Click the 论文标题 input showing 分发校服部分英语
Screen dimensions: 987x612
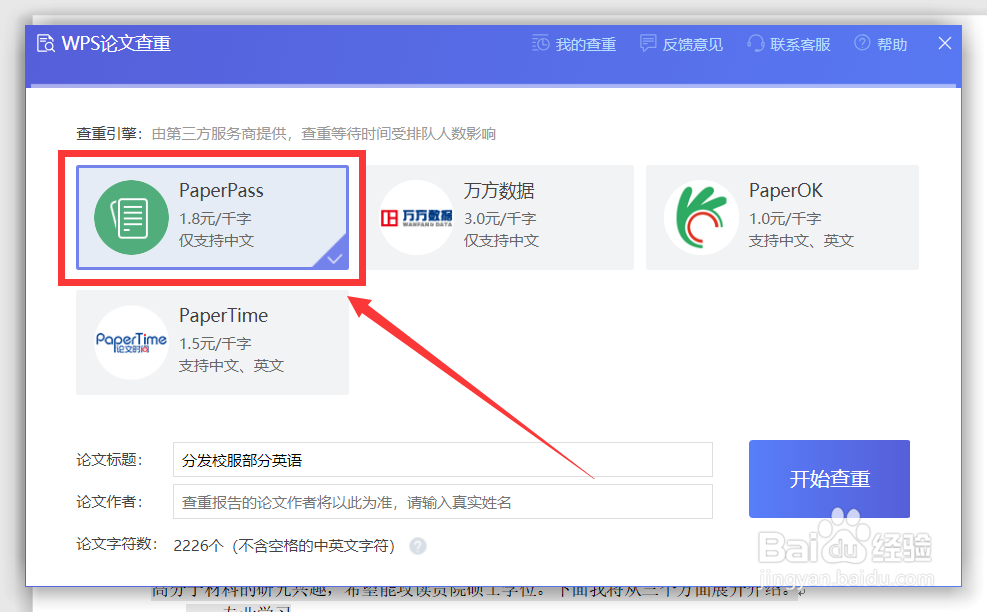tap(440, 459)
